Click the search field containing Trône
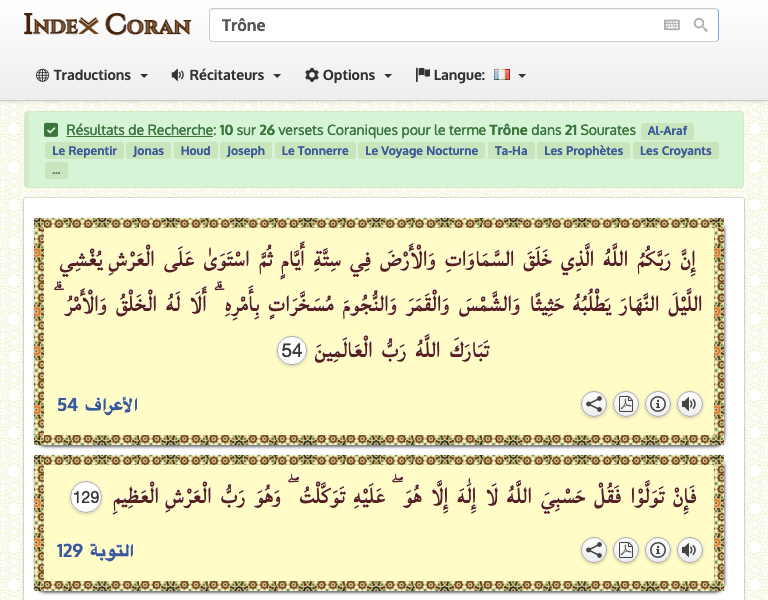 tap(430, 26)
